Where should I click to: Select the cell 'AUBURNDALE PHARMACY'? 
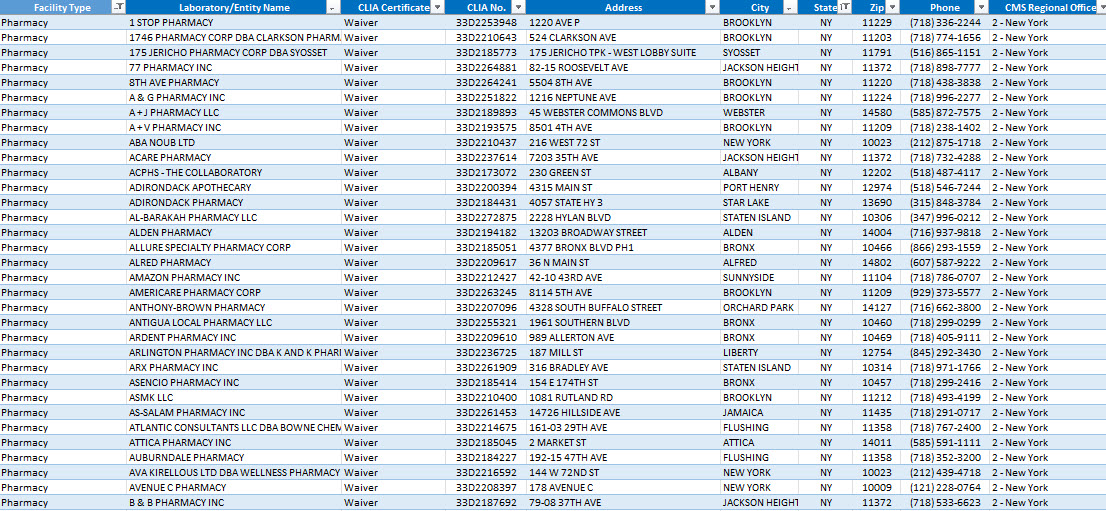234,457
